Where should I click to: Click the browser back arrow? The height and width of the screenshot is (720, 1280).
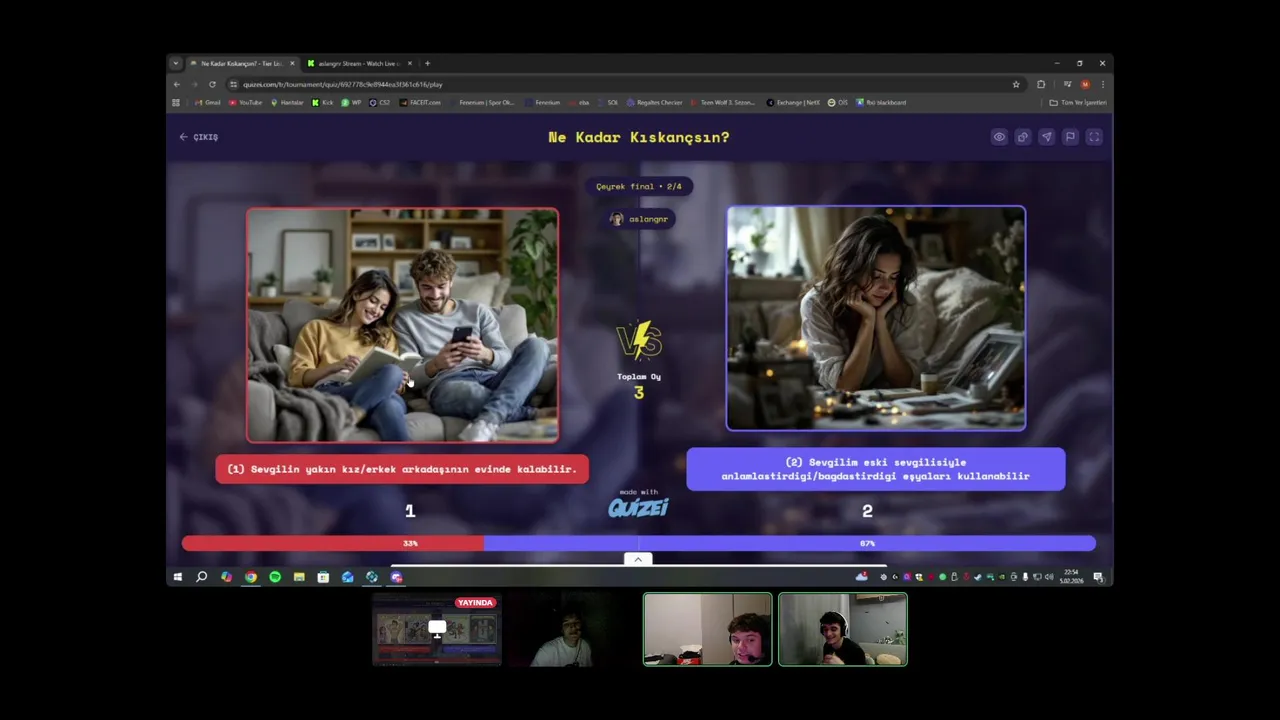(177, 84)
